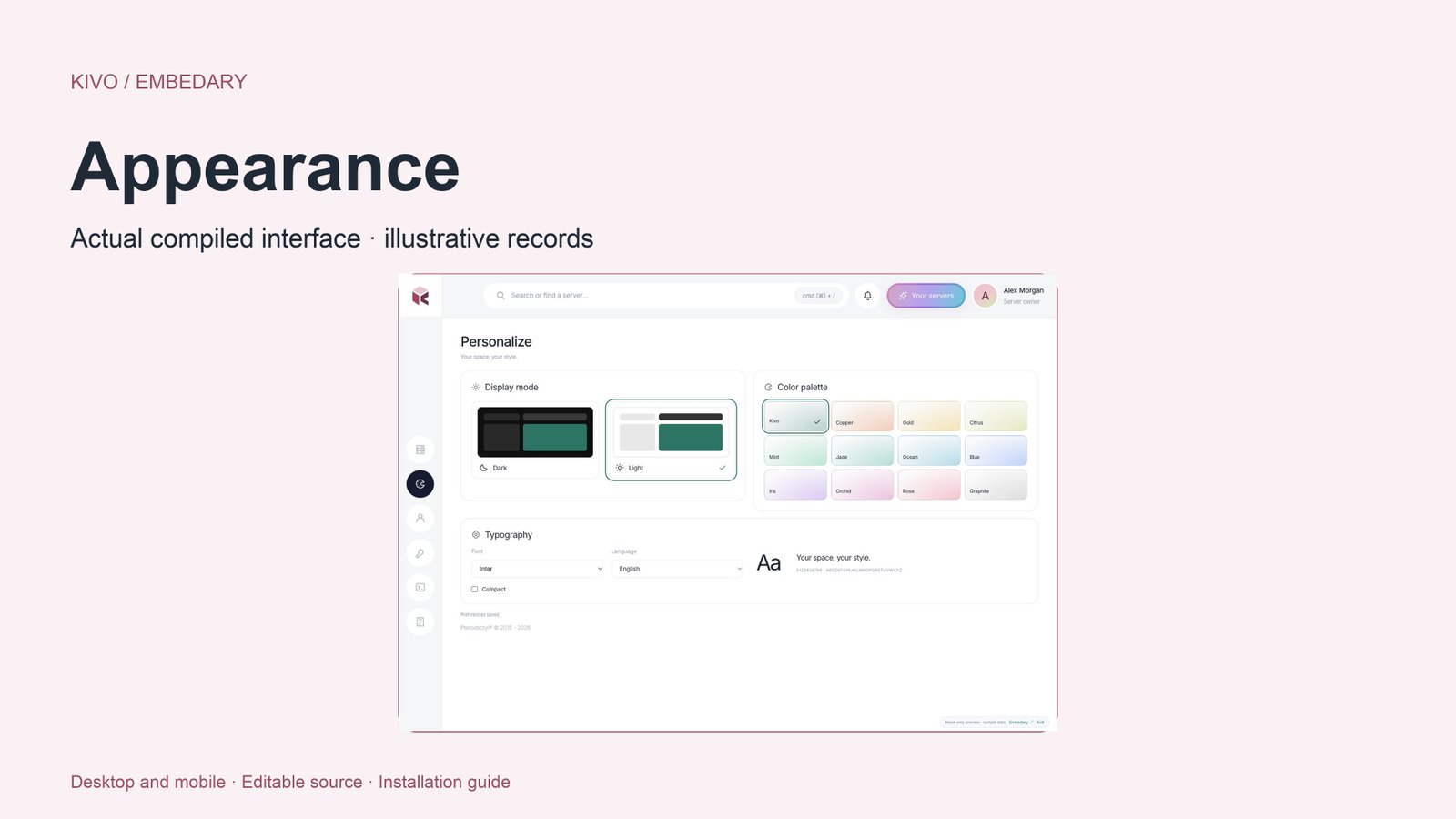Image resolution: width=1456 pixels, height=819 pixels.
Task: Choose the Copper color palette
Action: coord(862,416)
